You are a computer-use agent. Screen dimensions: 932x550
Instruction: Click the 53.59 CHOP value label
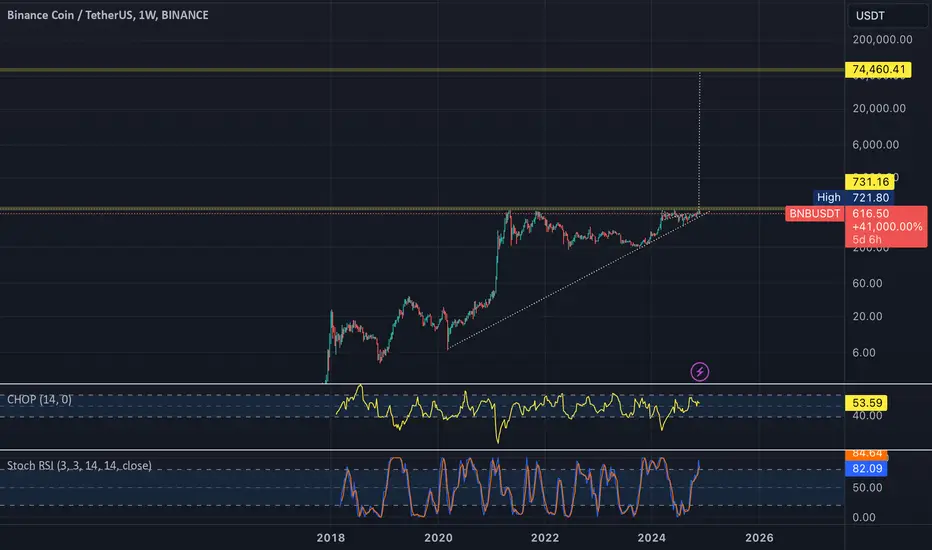[867, 403]
